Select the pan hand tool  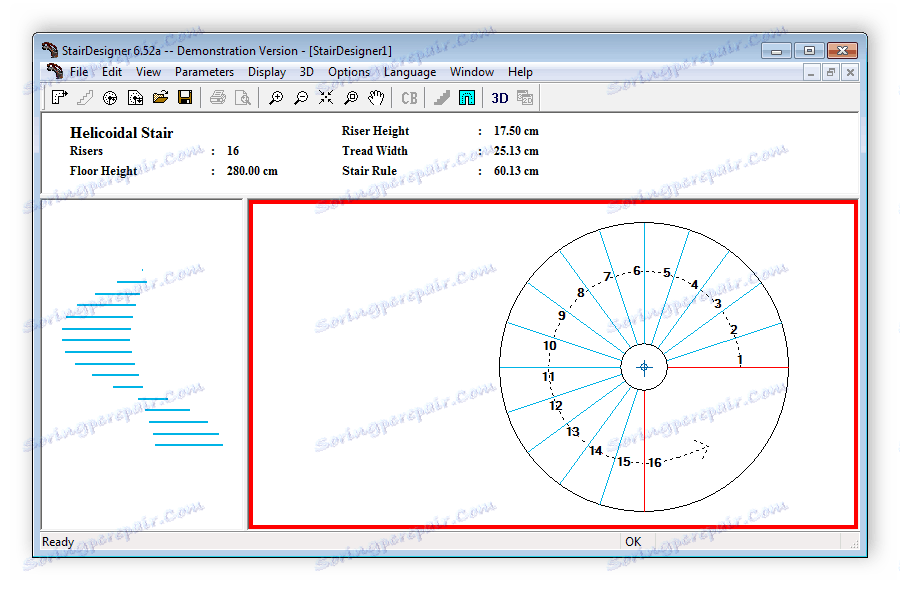(376, 97)
